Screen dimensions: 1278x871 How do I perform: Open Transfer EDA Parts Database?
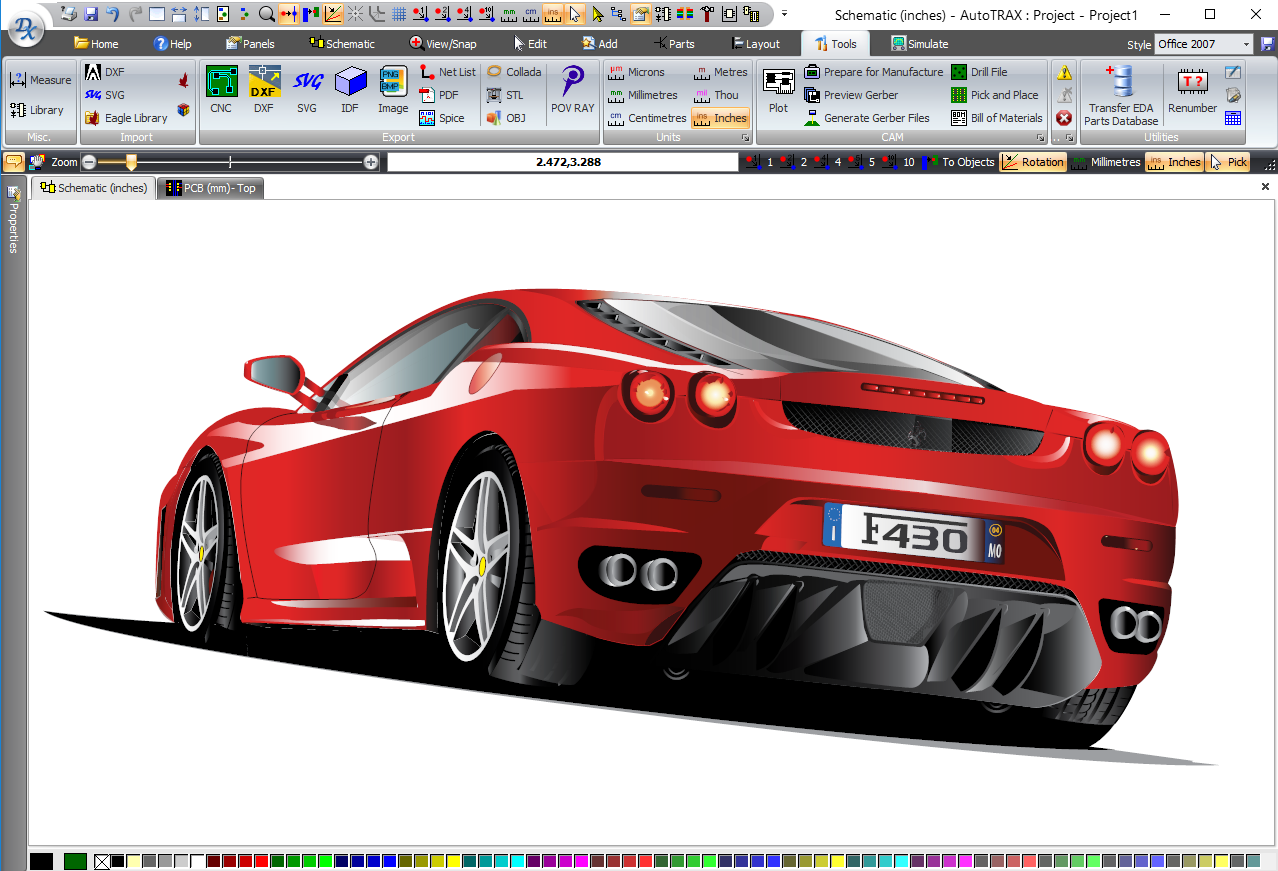(1121, 95)
